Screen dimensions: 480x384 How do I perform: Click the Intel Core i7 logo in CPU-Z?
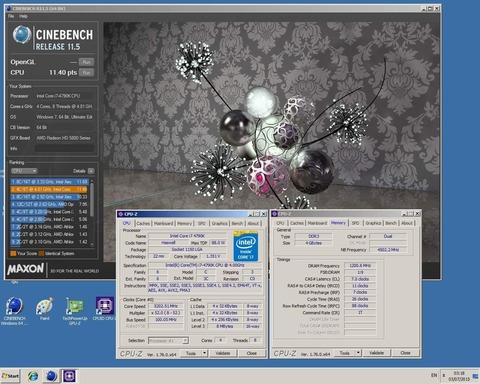(x=246, y=246)
